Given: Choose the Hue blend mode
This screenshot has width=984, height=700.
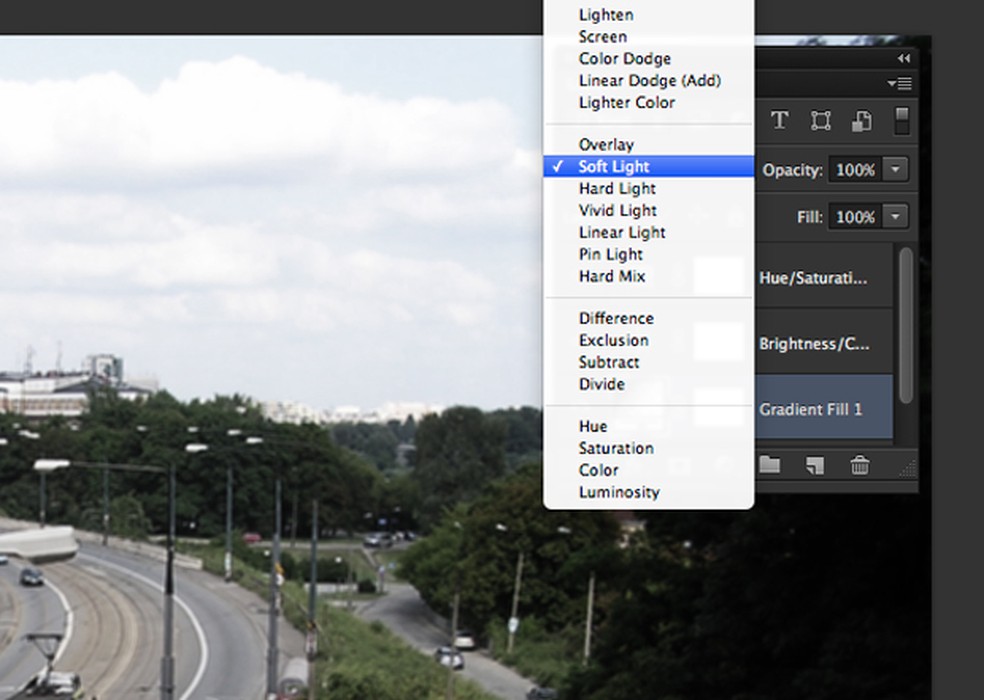Looking at the screenshot, I should (649, 427).
